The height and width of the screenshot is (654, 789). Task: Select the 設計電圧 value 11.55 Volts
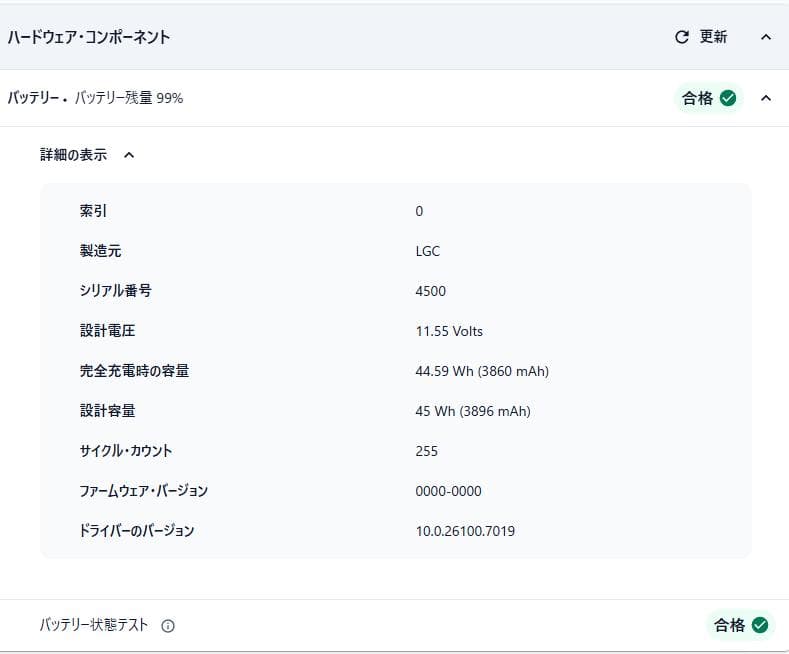pos(449,331)
